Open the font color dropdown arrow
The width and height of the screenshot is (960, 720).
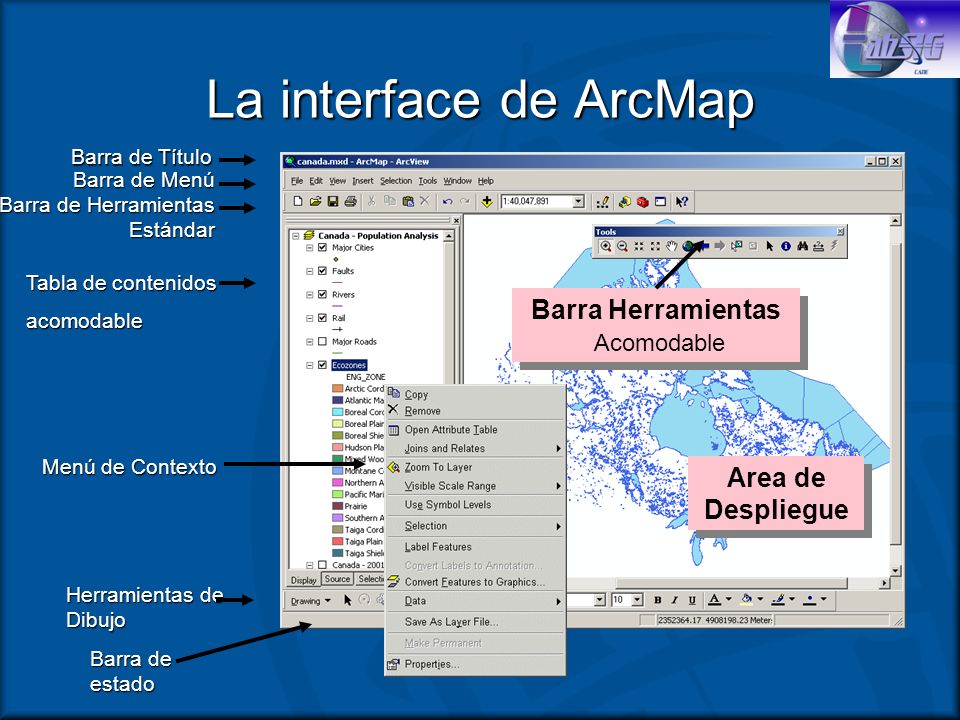click(x=729, y=599)
